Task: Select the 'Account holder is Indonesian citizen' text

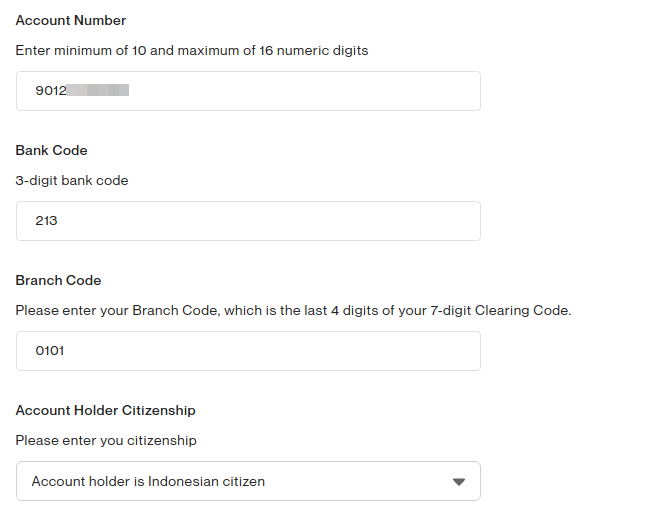Action: pyautogui.click(x=148, y=481)
